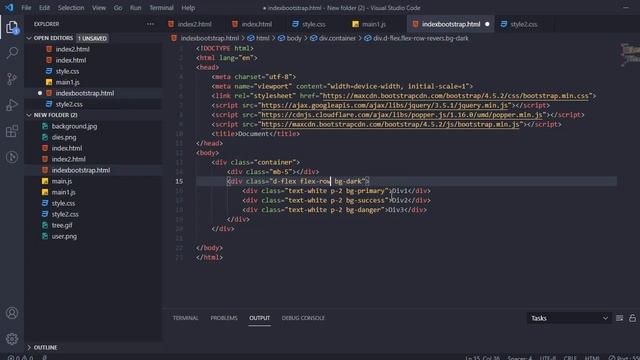
Task: Open the File menu
Action: click(26, 8)
